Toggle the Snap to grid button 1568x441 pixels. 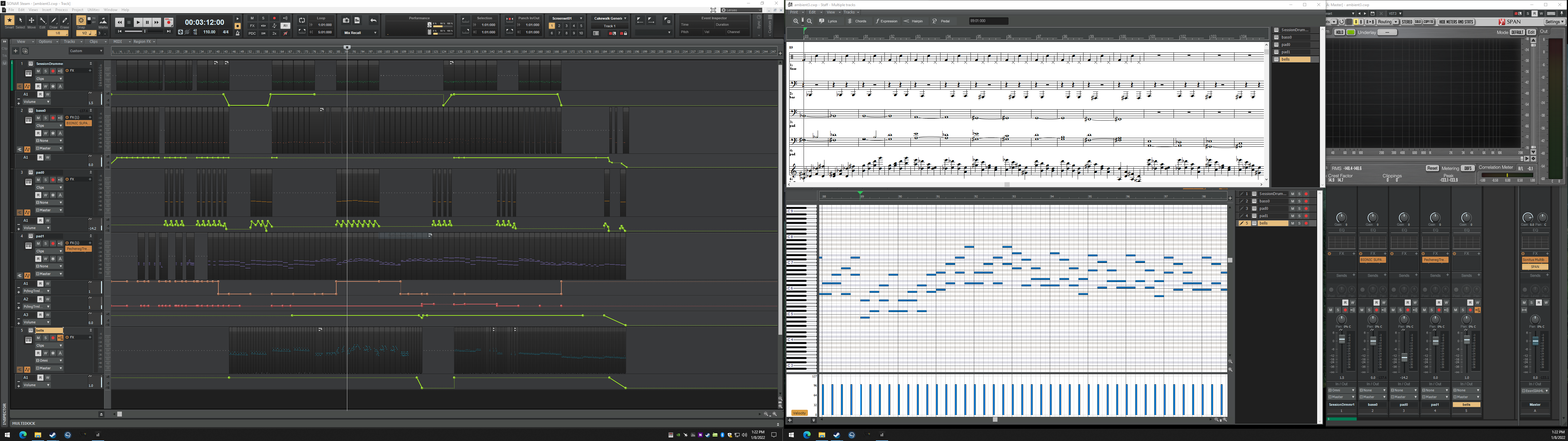point(81,21)
